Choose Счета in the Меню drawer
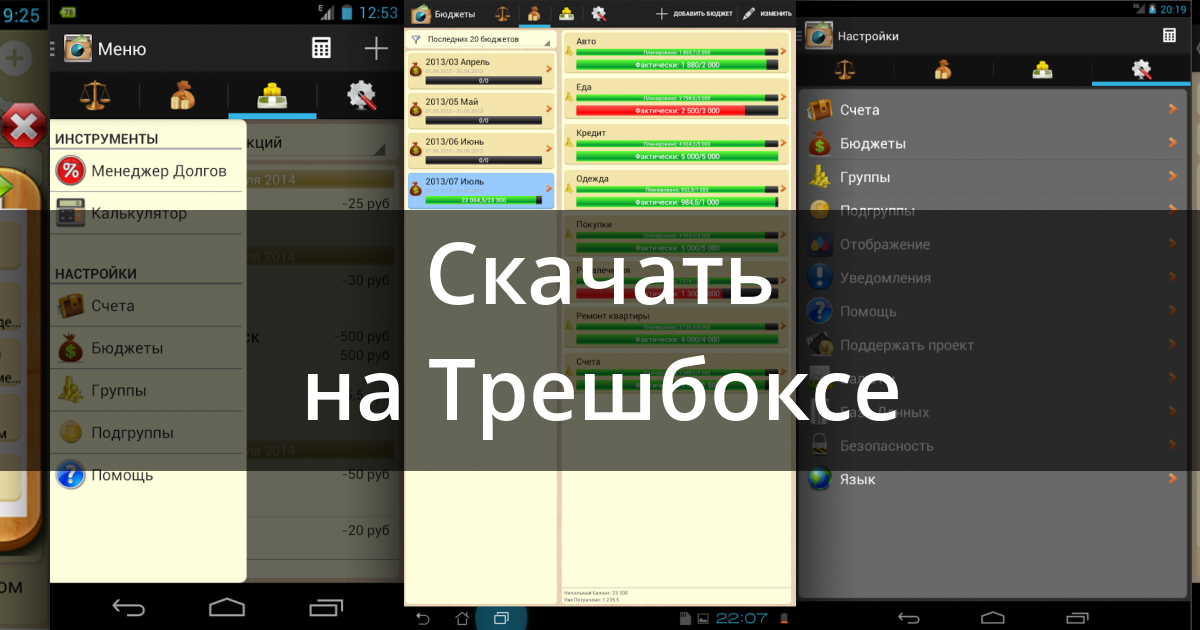 pyautogui.click(x=147, y=306)
